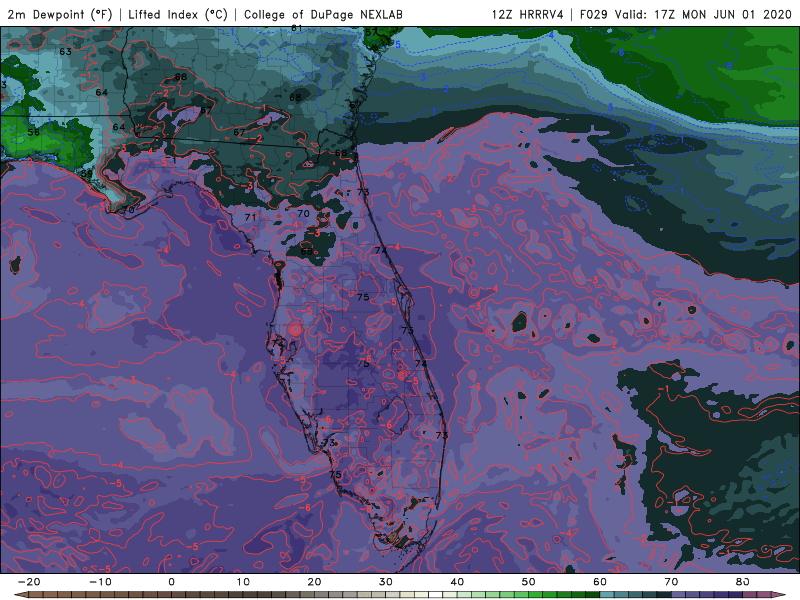This screenshot has height=600, width=800.
Task: Click the '80' label on the color scale
Action: [743, 582]
